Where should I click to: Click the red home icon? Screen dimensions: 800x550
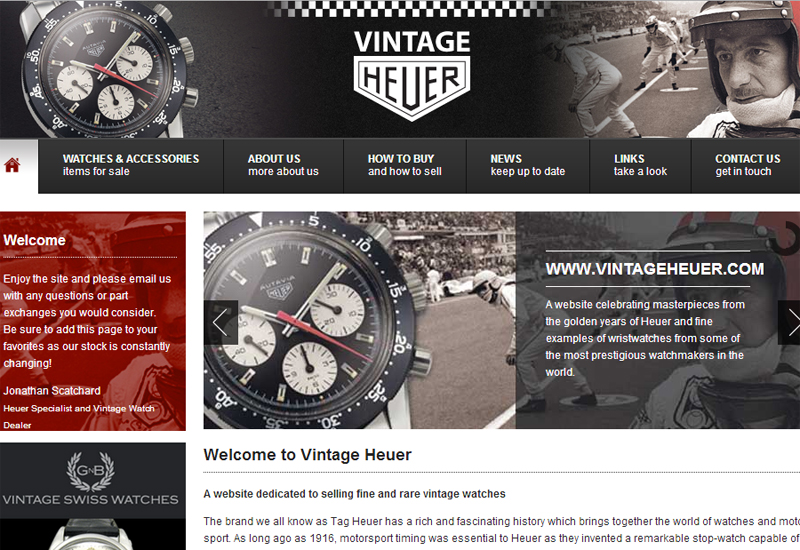coord(12,165)
